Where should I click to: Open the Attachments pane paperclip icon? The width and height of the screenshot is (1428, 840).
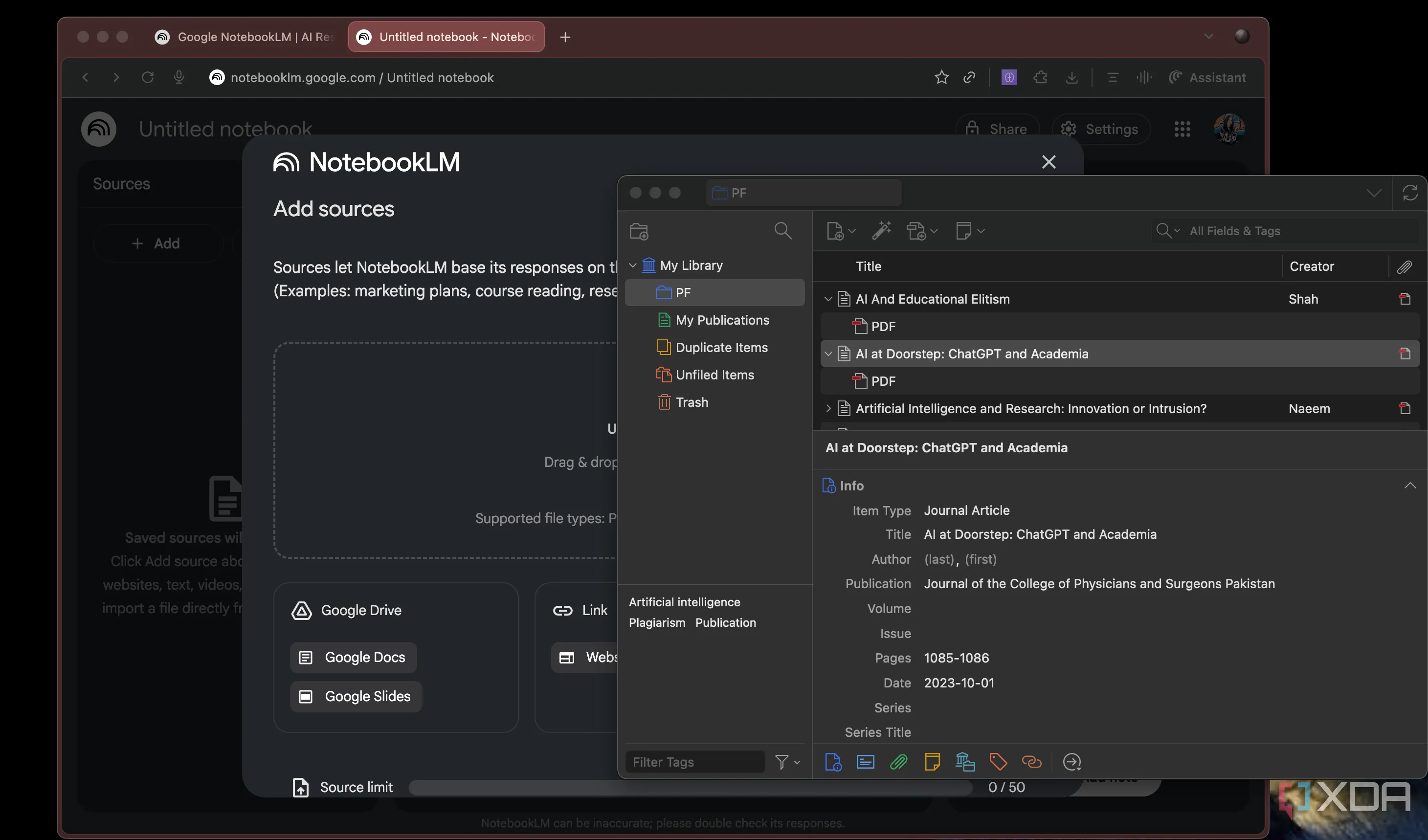click(899, 762)
